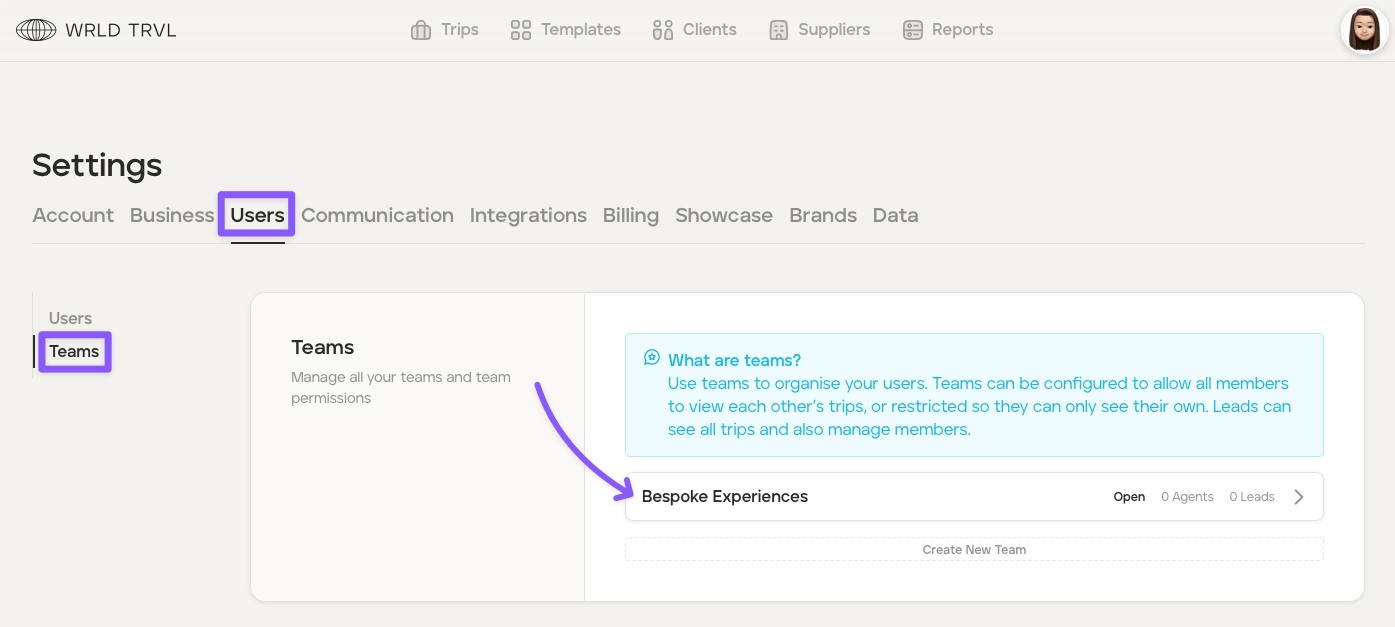Switch to the Account settings tab

[73, 215]
